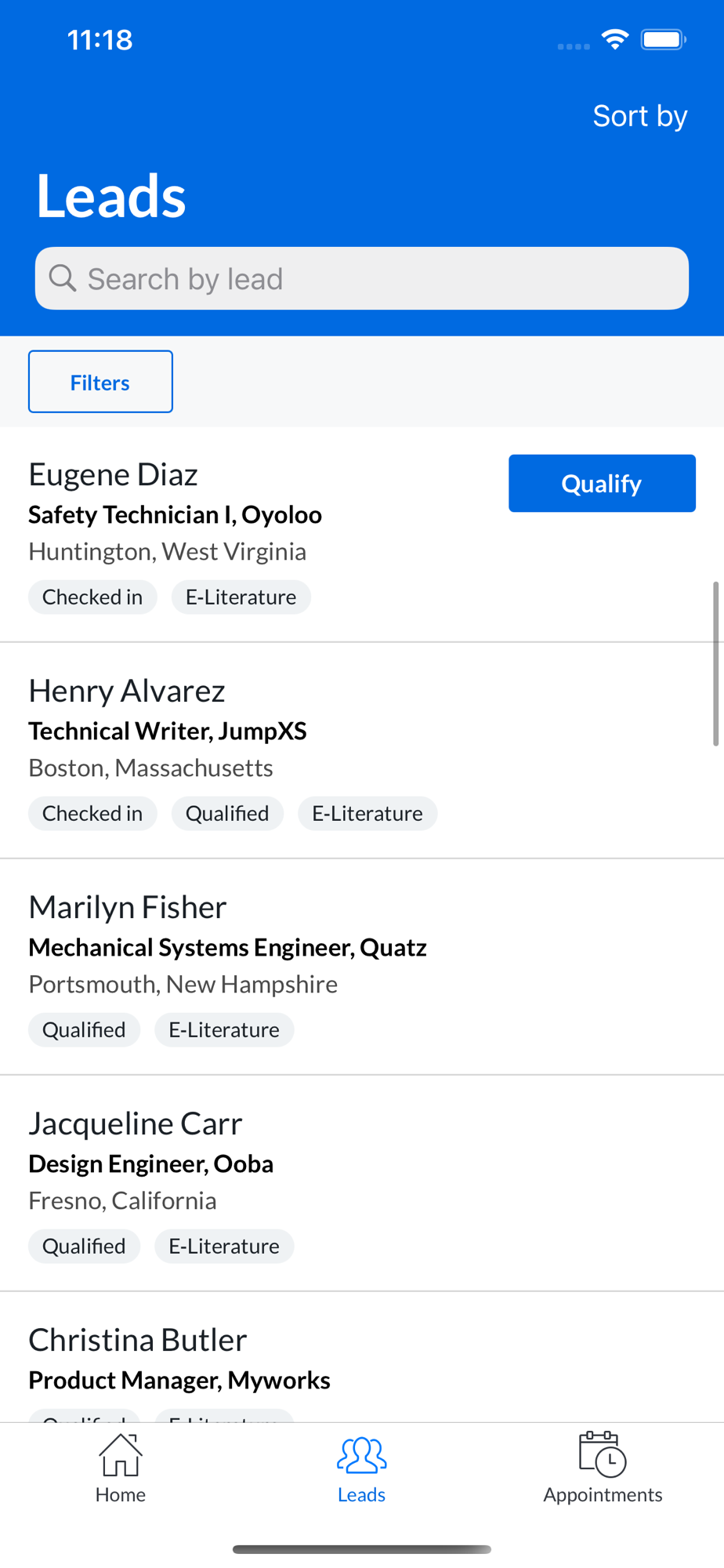The height and width of the screenshot is (1568, 724).
Task: Tap Marilyn Fisher's E-Literature tag
Action: tap(224, 1030)
